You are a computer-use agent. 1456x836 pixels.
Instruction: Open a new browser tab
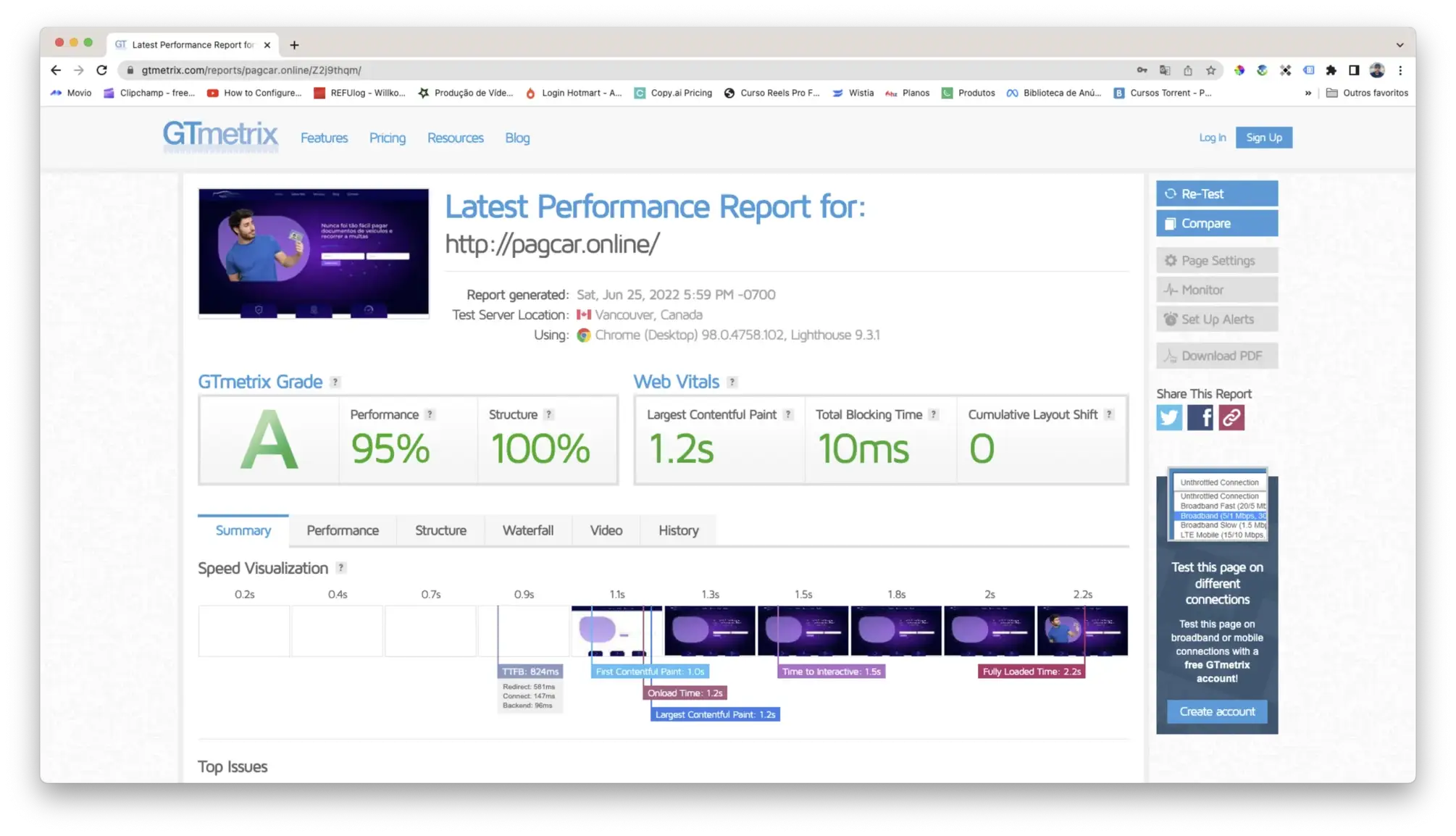tap(294, 45)
